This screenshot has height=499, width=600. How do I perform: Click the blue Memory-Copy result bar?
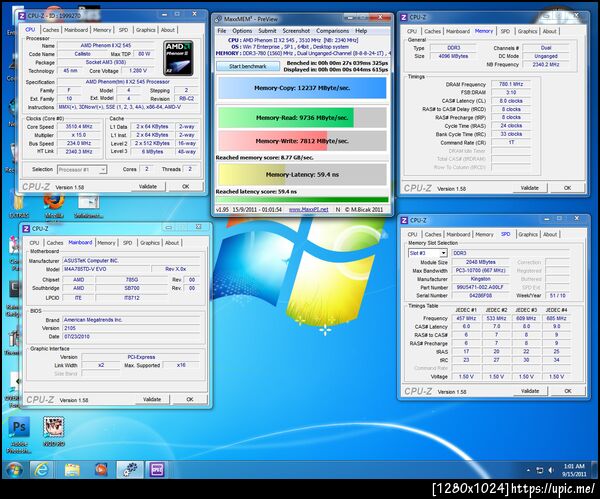(302, 88)
